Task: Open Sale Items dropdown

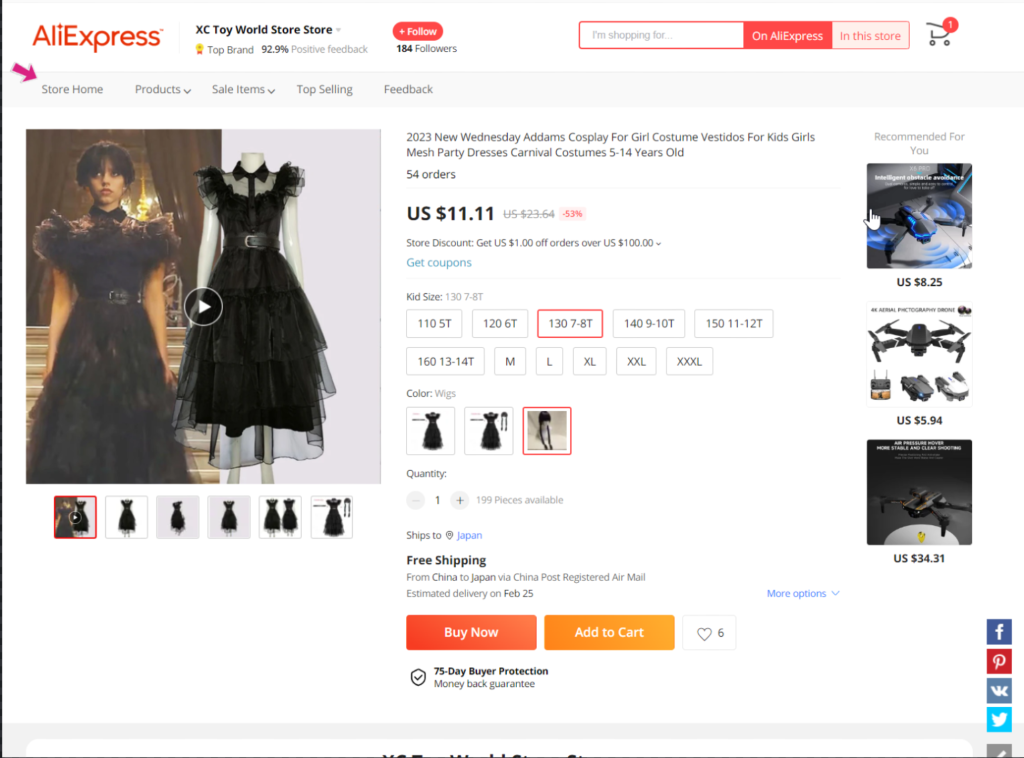Action: click(x=243, y=90)
